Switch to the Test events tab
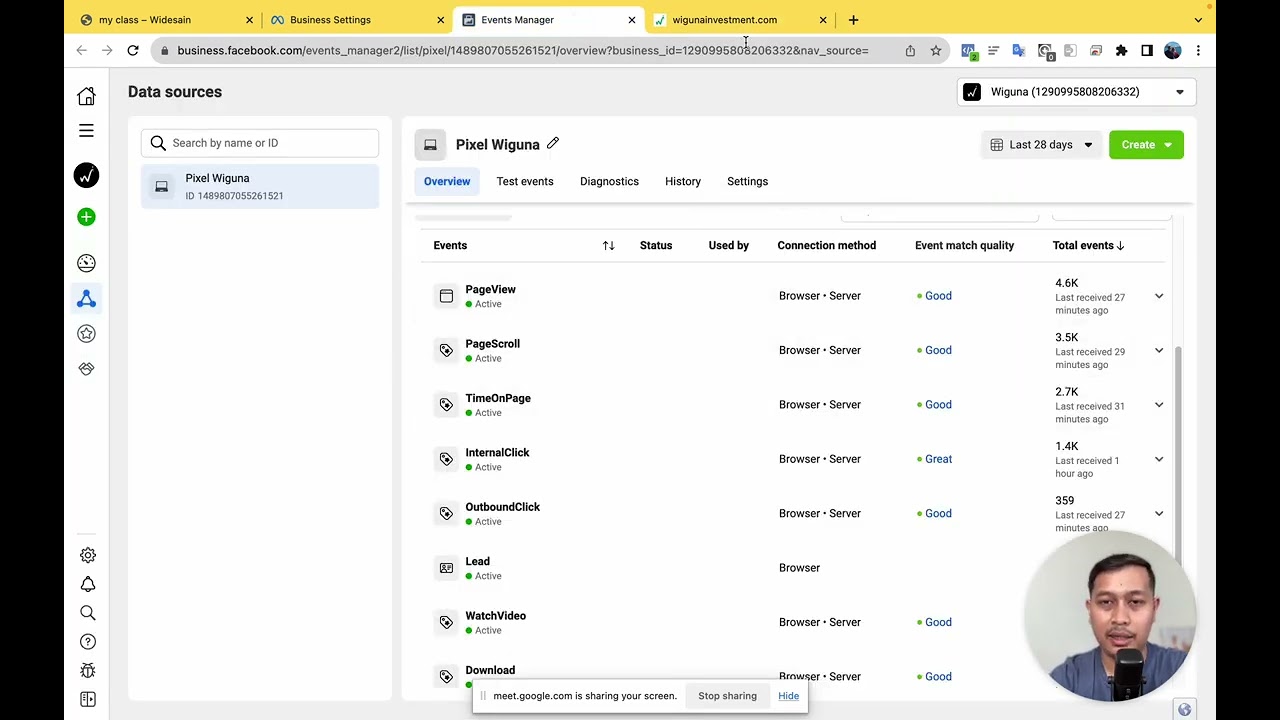 coord(525,182)
